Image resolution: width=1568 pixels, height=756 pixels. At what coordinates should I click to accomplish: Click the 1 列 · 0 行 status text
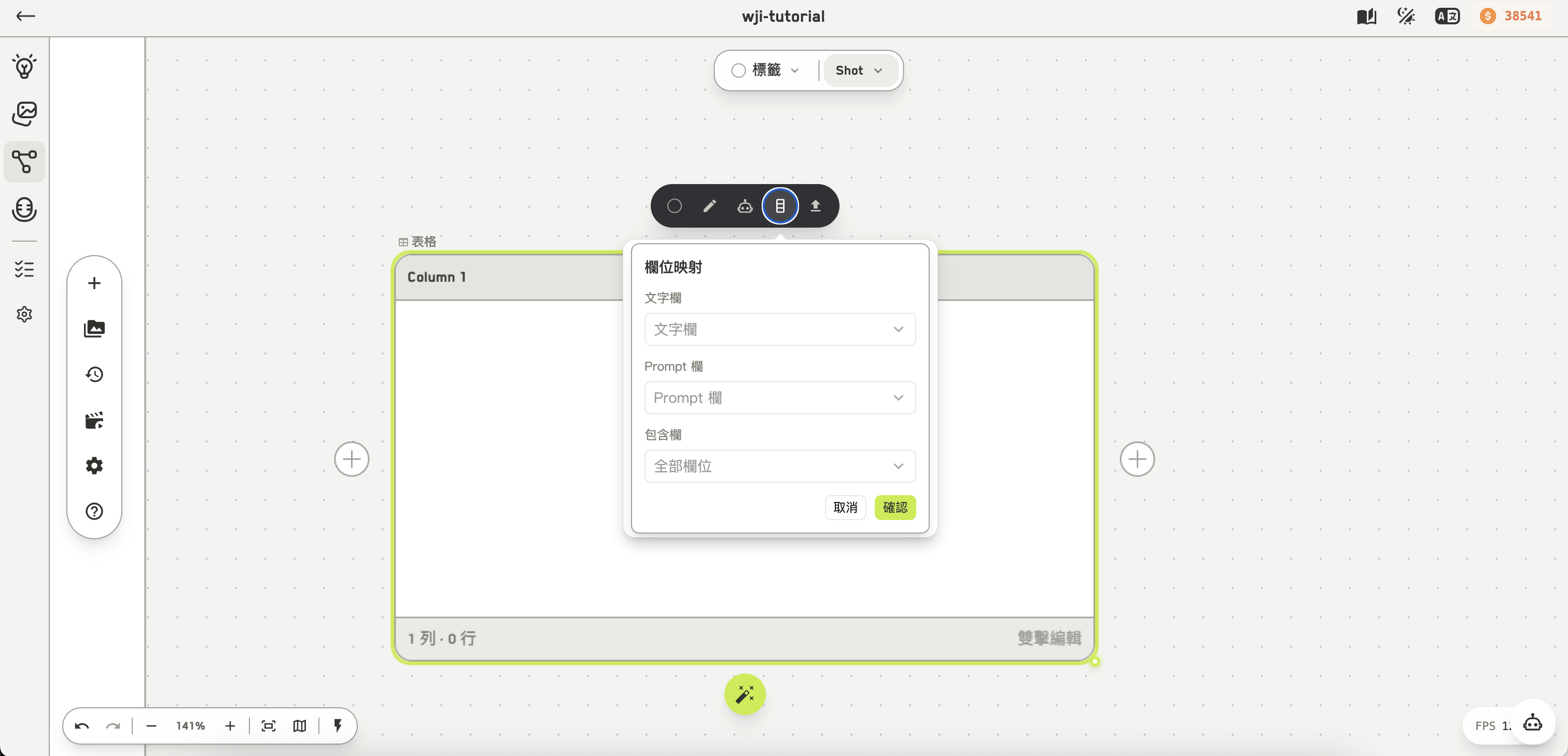tap(442, 638)
